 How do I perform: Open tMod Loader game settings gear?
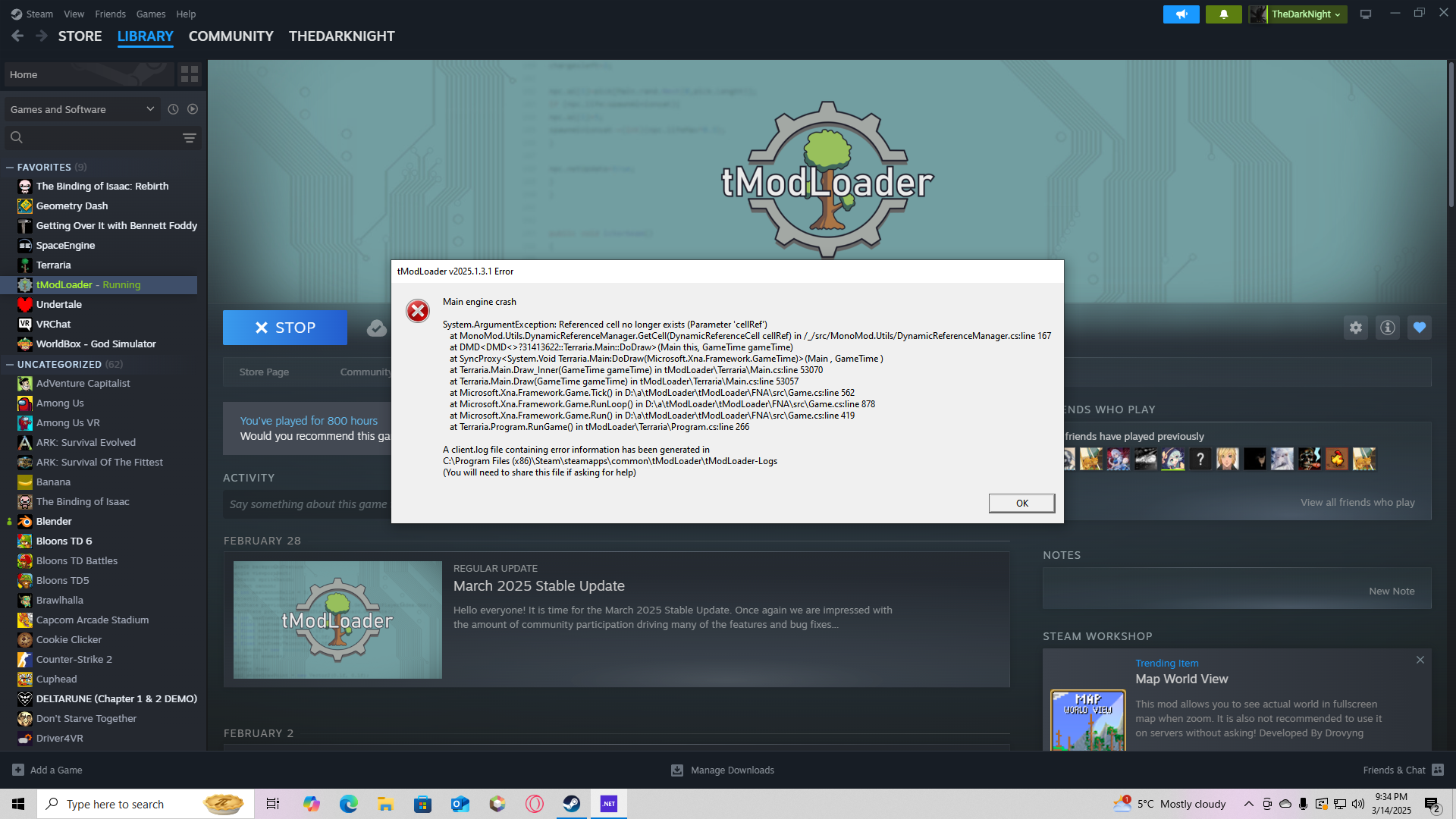click(x=1355, y=328)
